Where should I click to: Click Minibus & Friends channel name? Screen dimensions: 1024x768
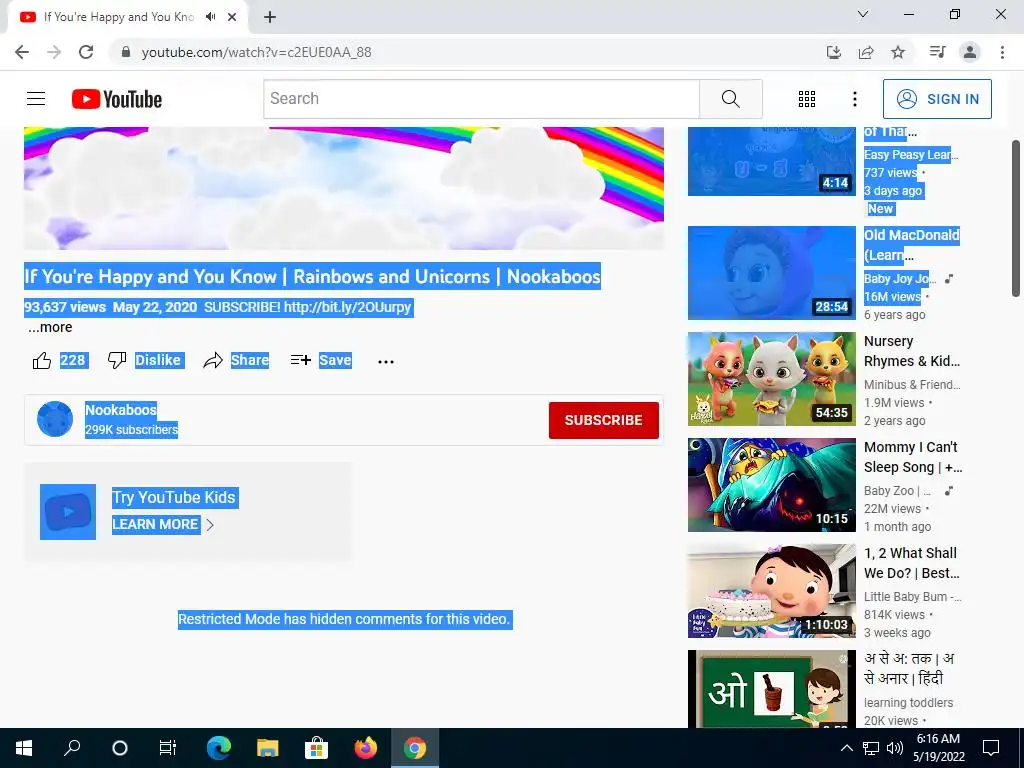[x=912, y=385]
